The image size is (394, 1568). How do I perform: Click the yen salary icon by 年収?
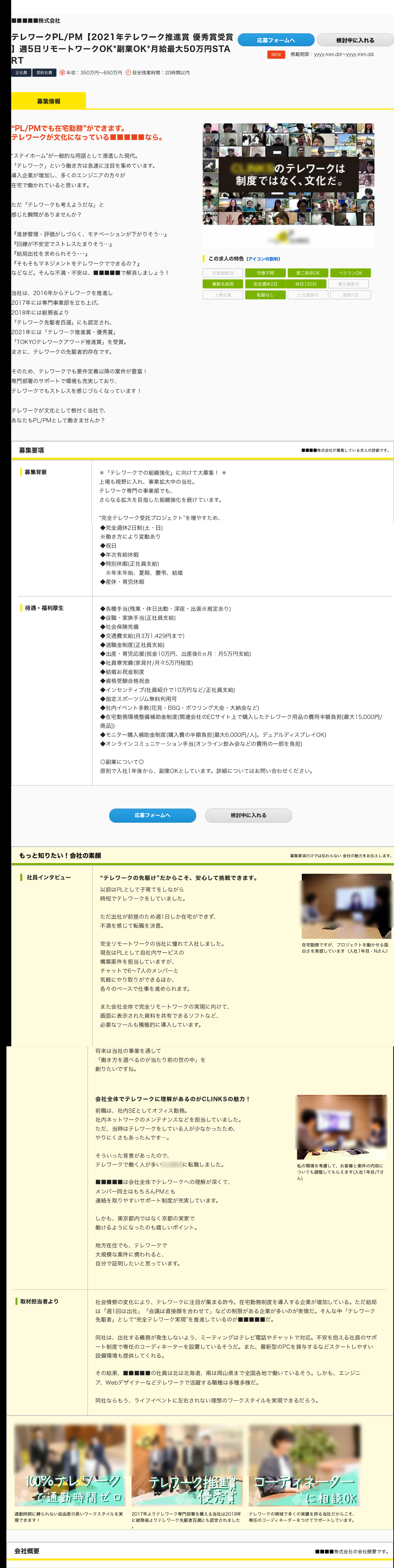coord(62,73)
